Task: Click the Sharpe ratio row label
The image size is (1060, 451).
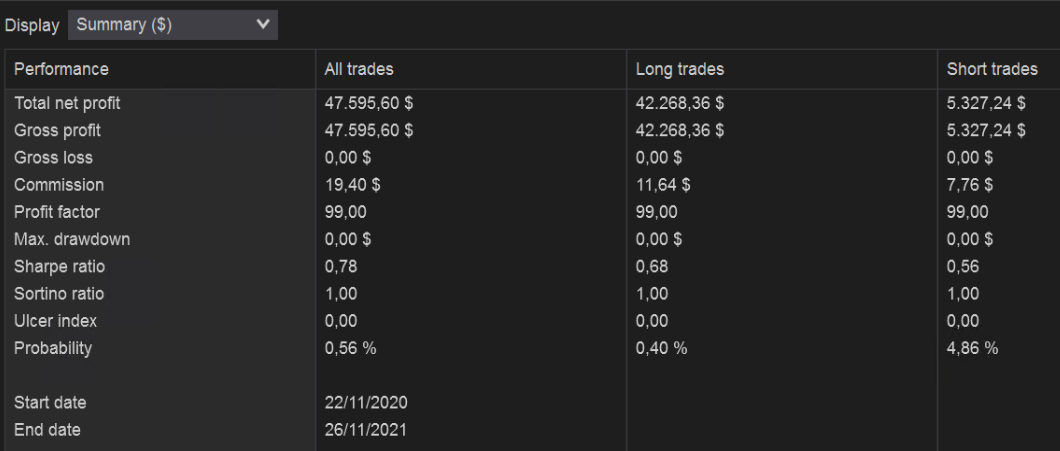Action: point(59,267)
